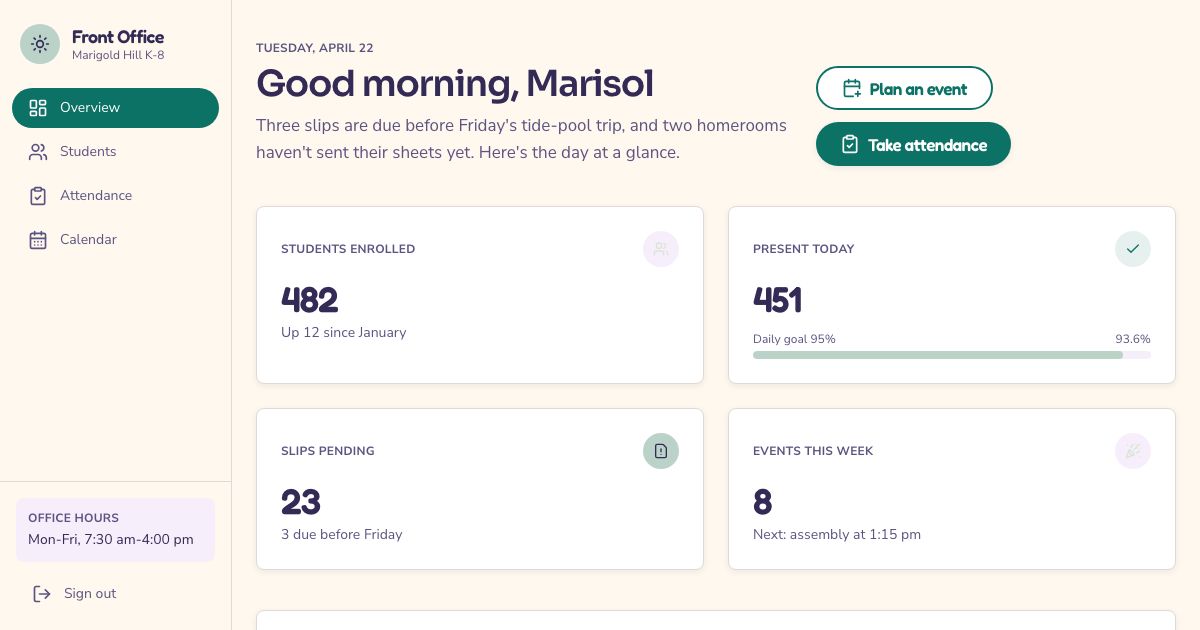Image resolution: width=1200 pixels, height=630 pixels.
Task: Click the 93.6% attendance percentage
Action: (1133, 339)
